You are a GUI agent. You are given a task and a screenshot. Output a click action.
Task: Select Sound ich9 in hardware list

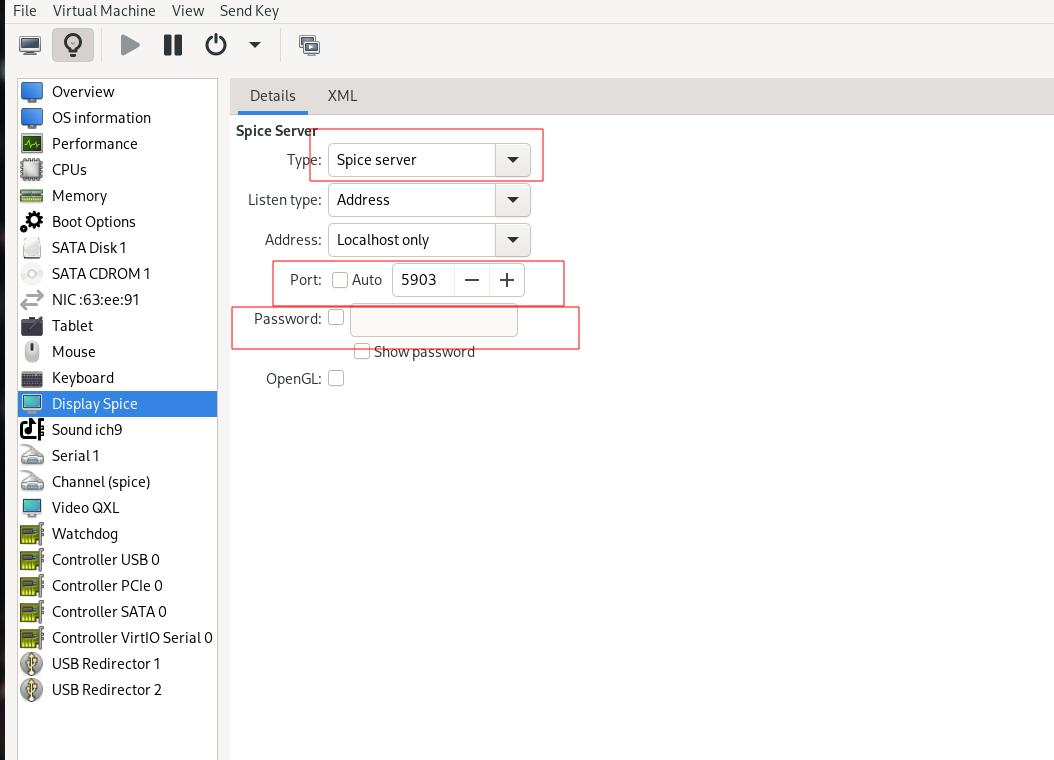pyautogui.click(x=87, y=430)
